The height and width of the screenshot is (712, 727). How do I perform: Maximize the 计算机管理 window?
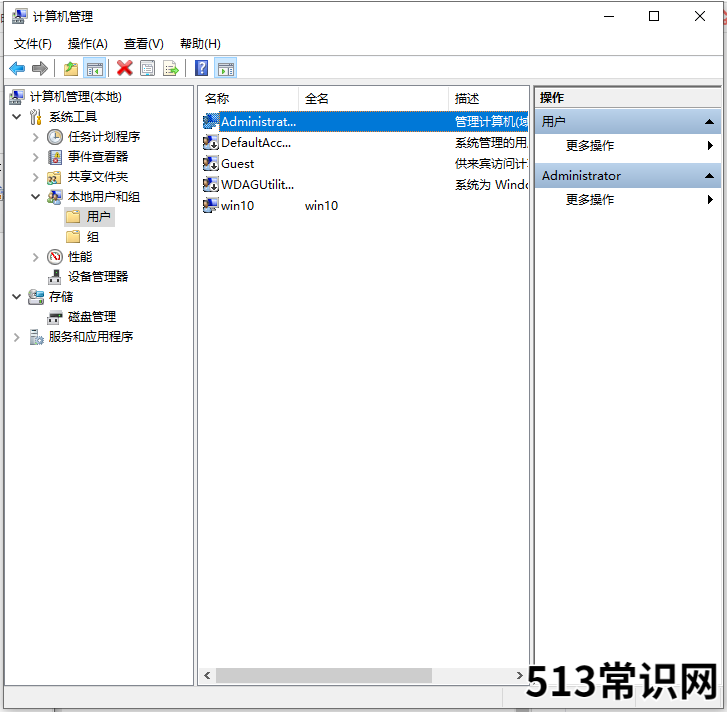(x=654, y=16)
